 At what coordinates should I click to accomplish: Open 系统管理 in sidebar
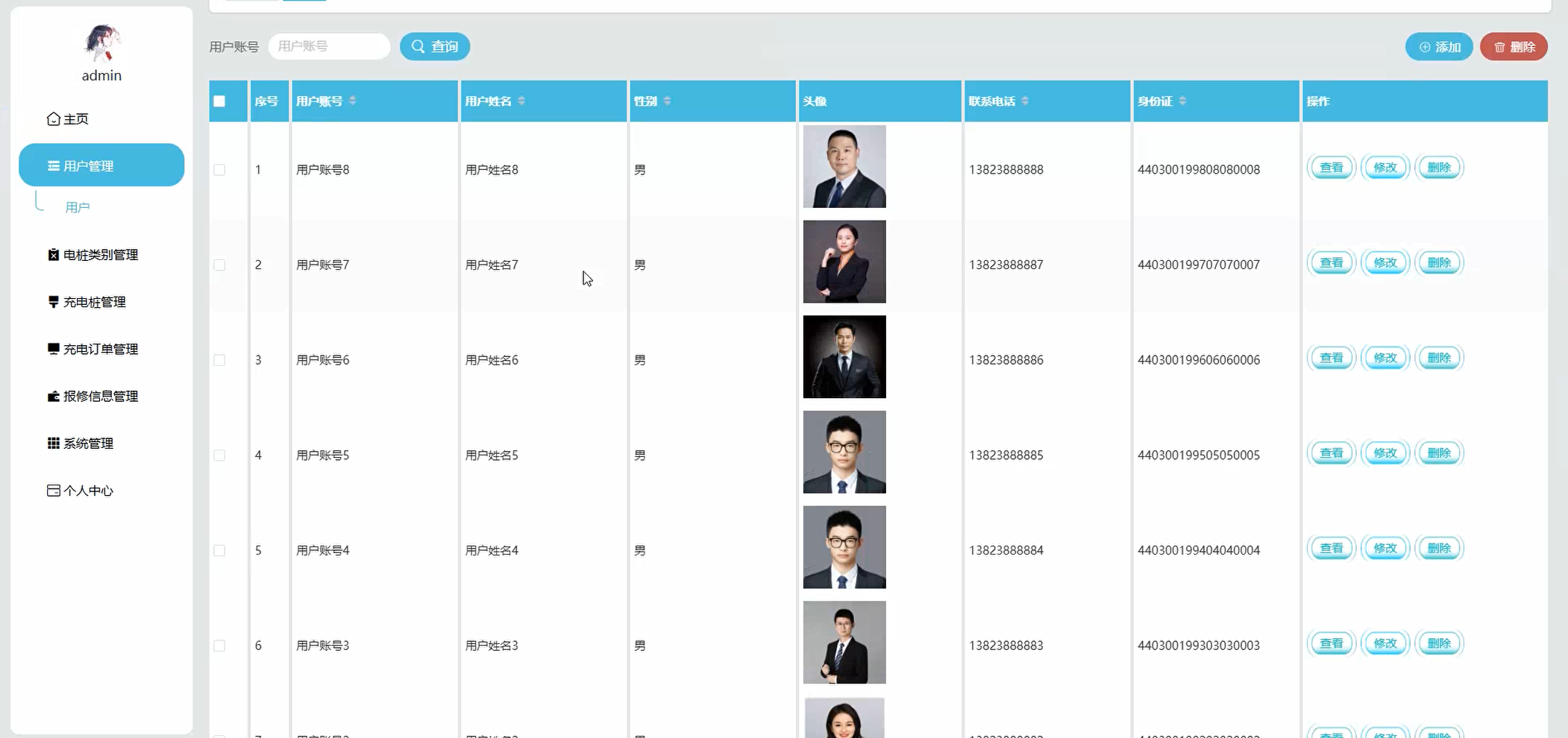[x=81, y=444]
